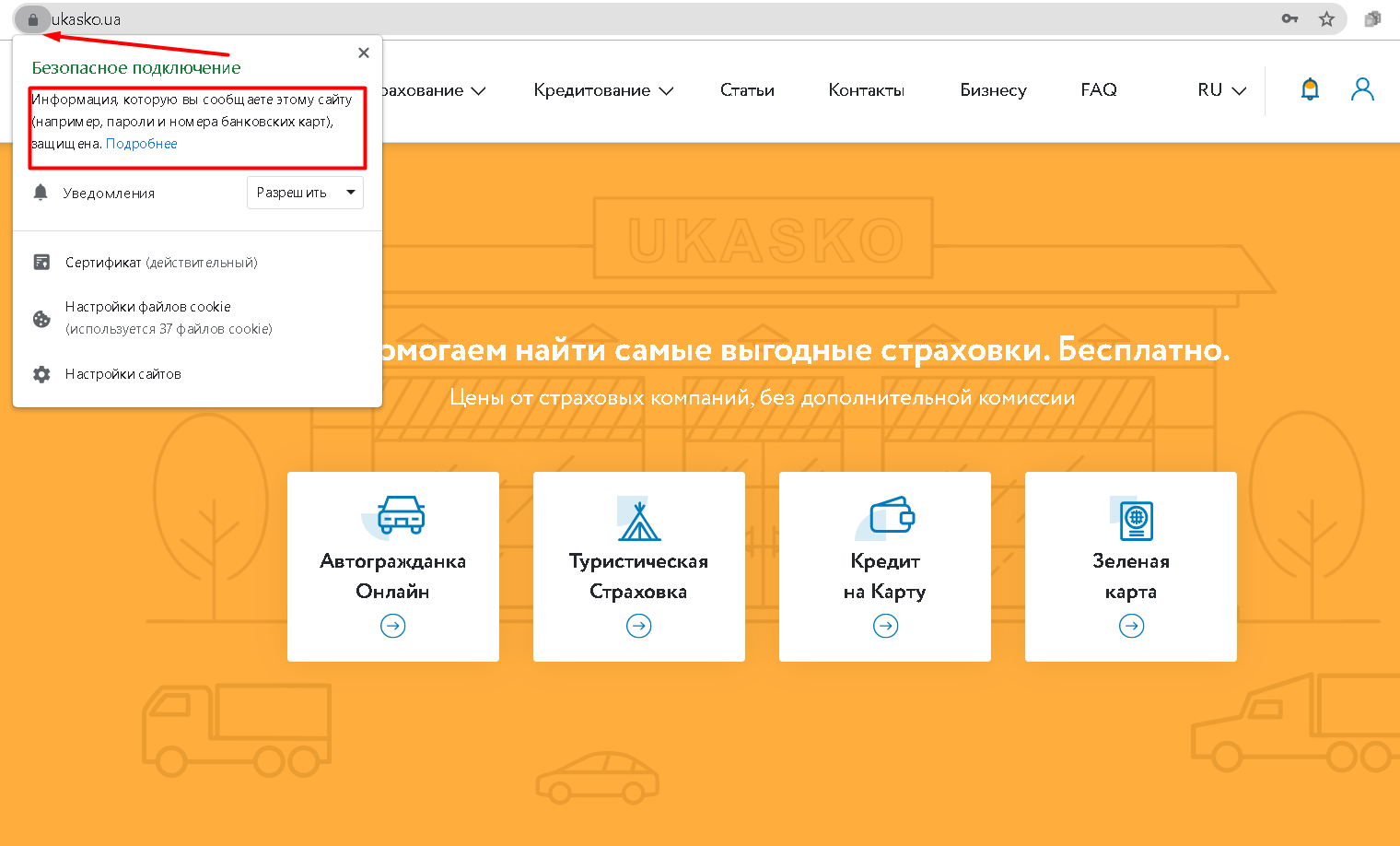
Task: Click the notifications bell in popup
Action: click(x=41, y=193)
